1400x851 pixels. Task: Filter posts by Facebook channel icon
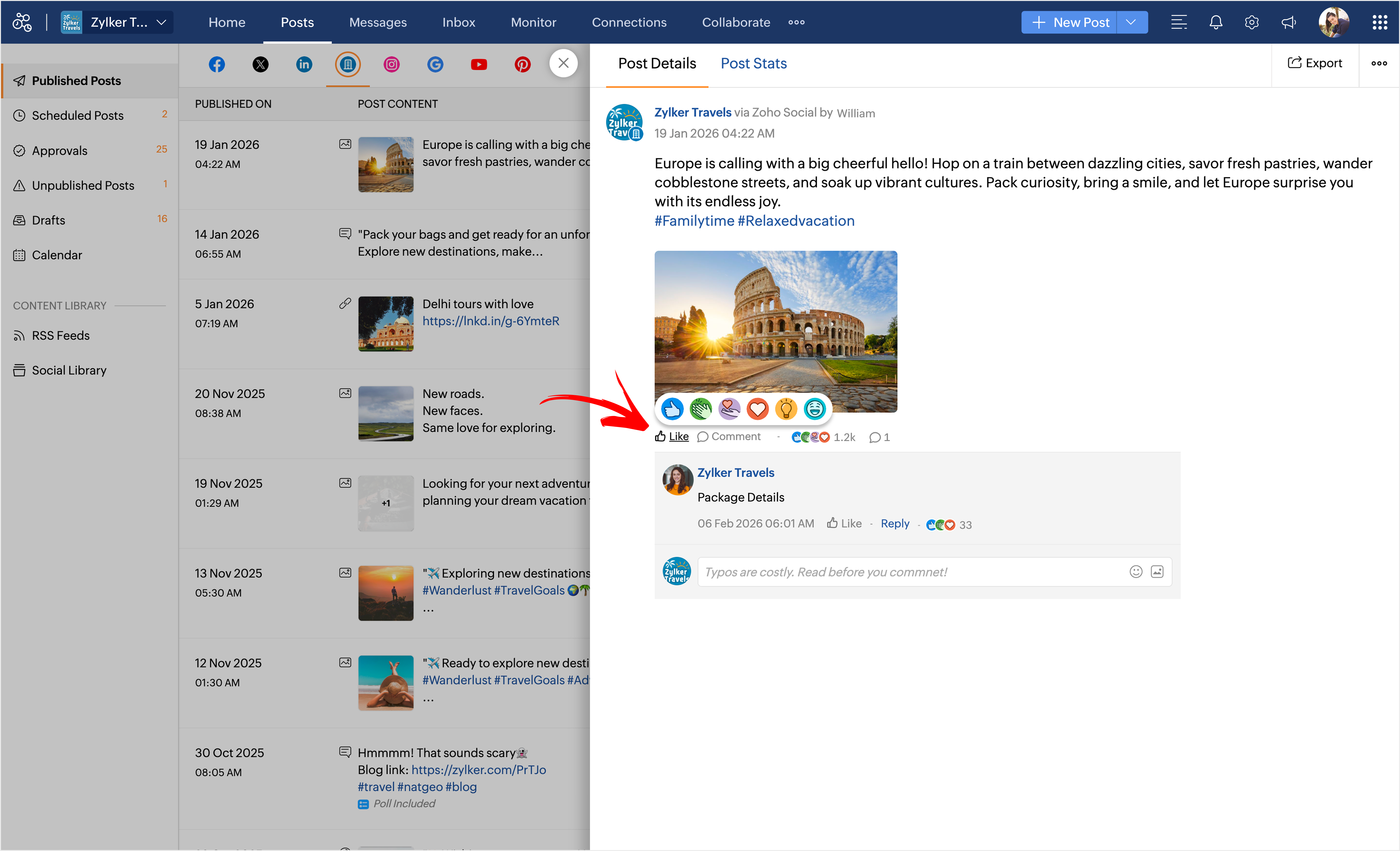217,64
